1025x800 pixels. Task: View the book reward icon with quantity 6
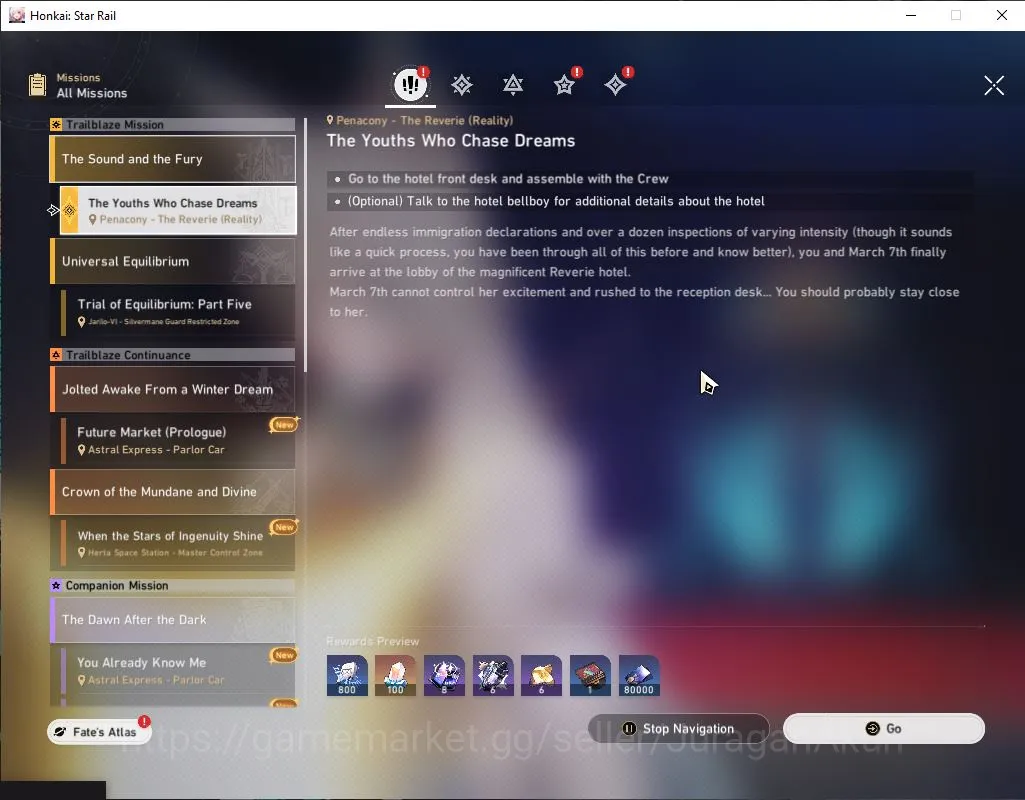(x=541, y=676)
